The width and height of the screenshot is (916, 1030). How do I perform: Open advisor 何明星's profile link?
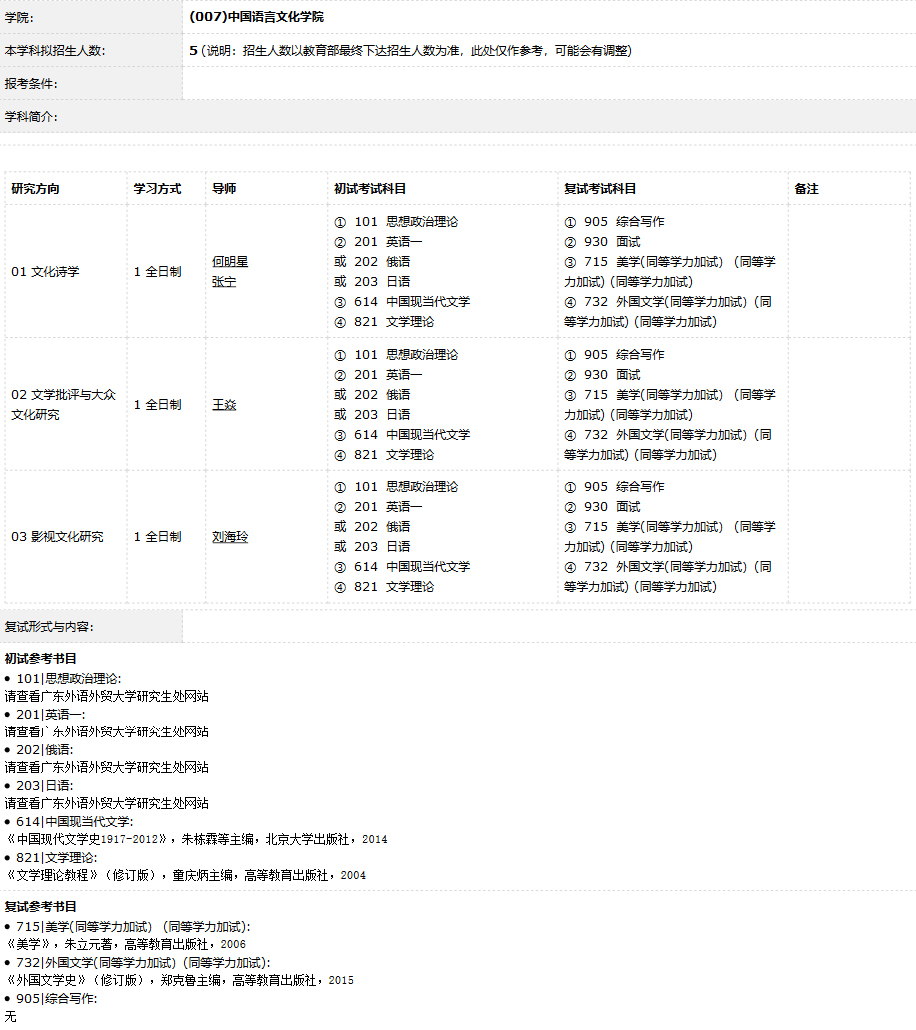tap(230, 262)
